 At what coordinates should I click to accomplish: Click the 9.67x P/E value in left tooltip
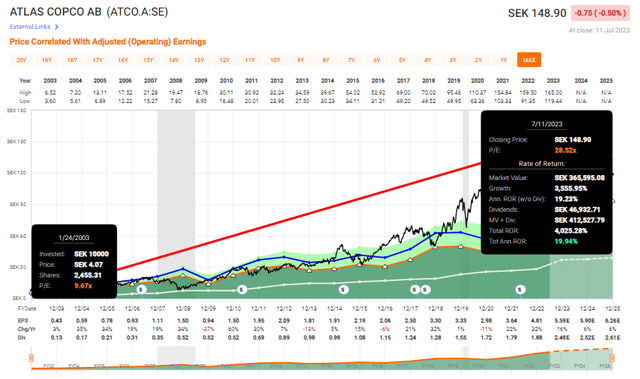[83, 286]
